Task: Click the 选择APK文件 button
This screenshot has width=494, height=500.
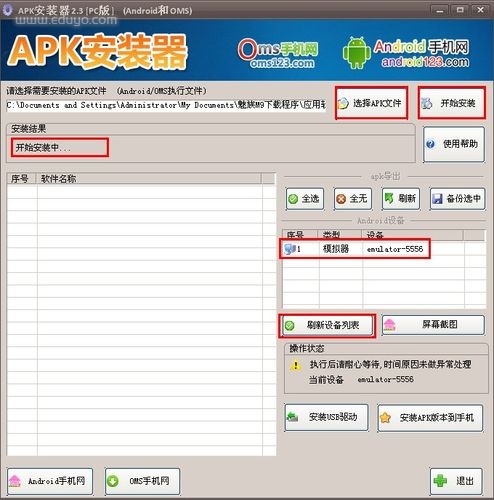Action: tap(371, 103)
